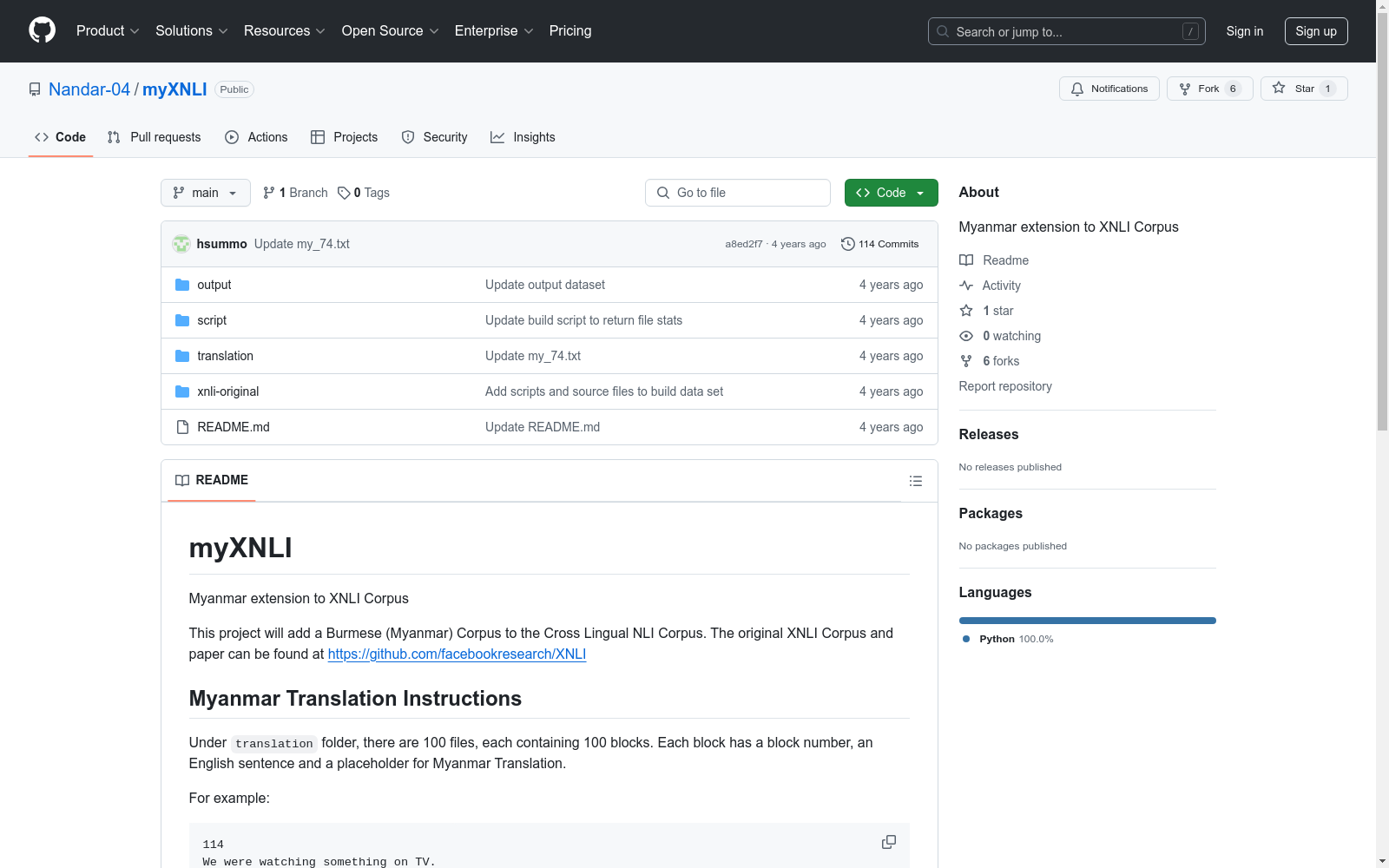Open the Report repository link

(1005, 386)
